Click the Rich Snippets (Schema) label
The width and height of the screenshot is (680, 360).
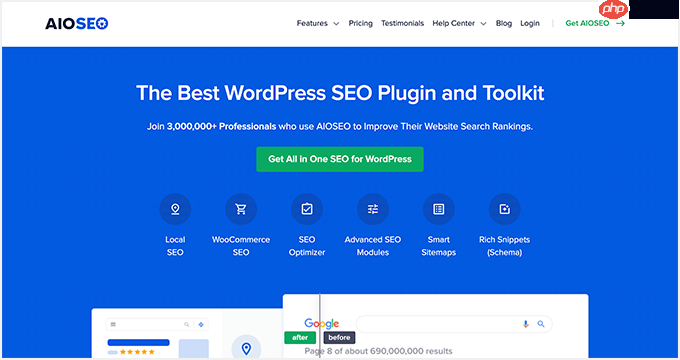point(505,246)
